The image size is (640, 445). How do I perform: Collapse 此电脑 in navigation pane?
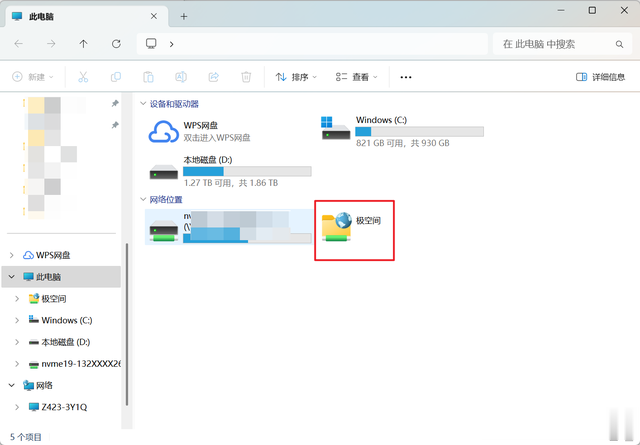tap(11, 277)
